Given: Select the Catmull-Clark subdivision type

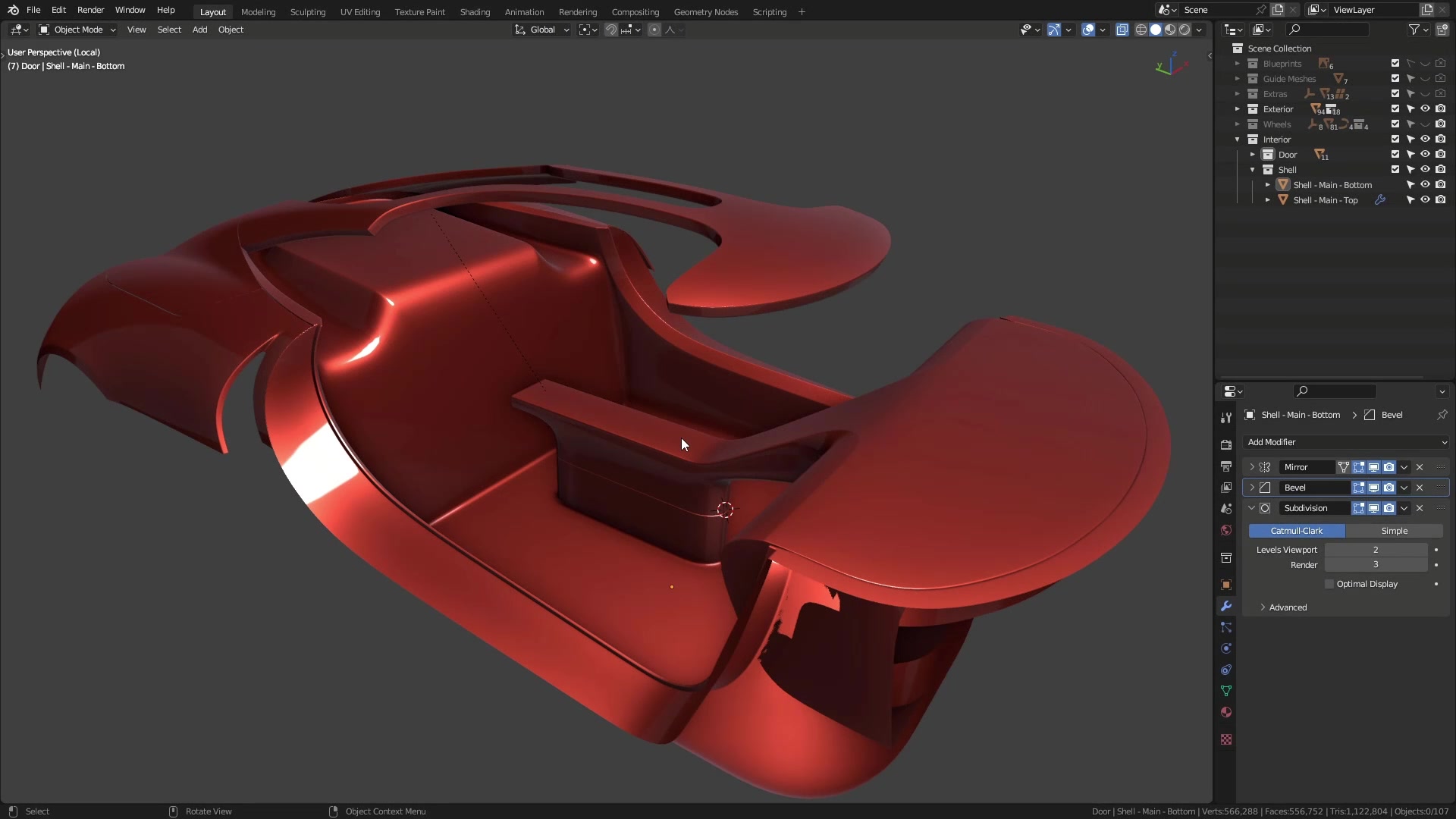Looking at the screenshot, I should 1297,531.
